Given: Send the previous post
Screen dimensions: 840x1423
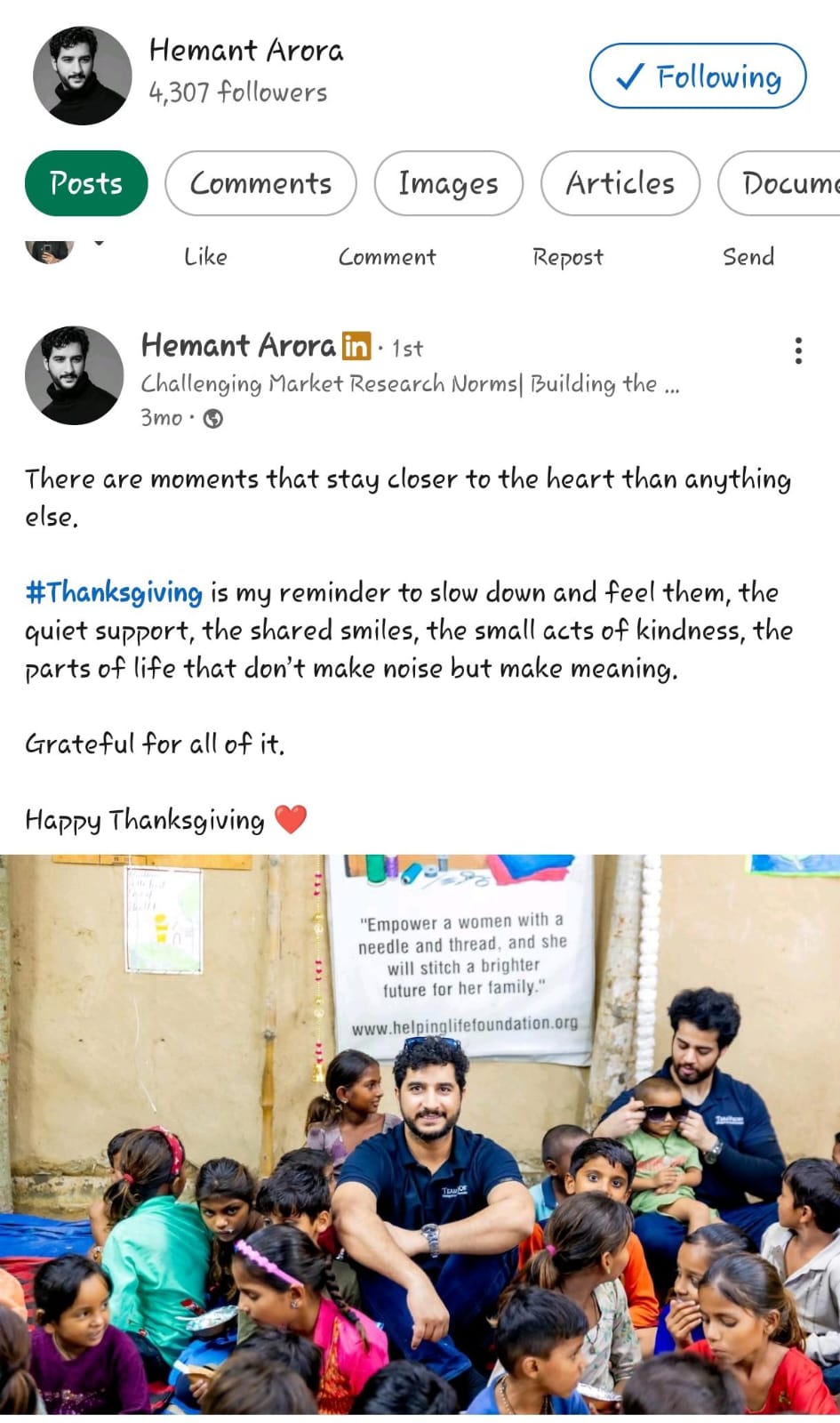Looking at the screenshot, I should coord(748,257).
